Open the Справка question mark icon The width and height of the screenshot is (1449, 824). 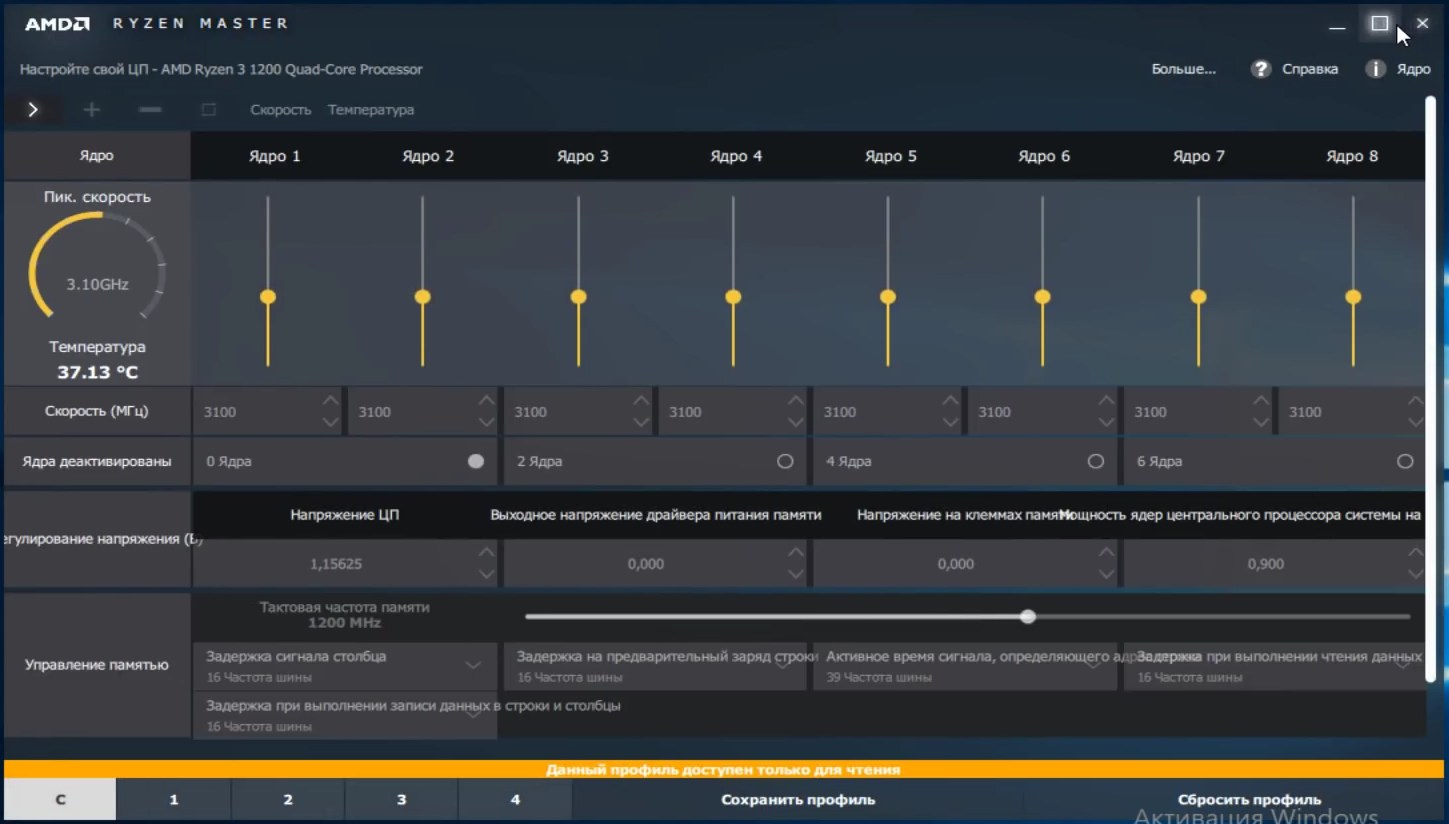pos(1261,69)
